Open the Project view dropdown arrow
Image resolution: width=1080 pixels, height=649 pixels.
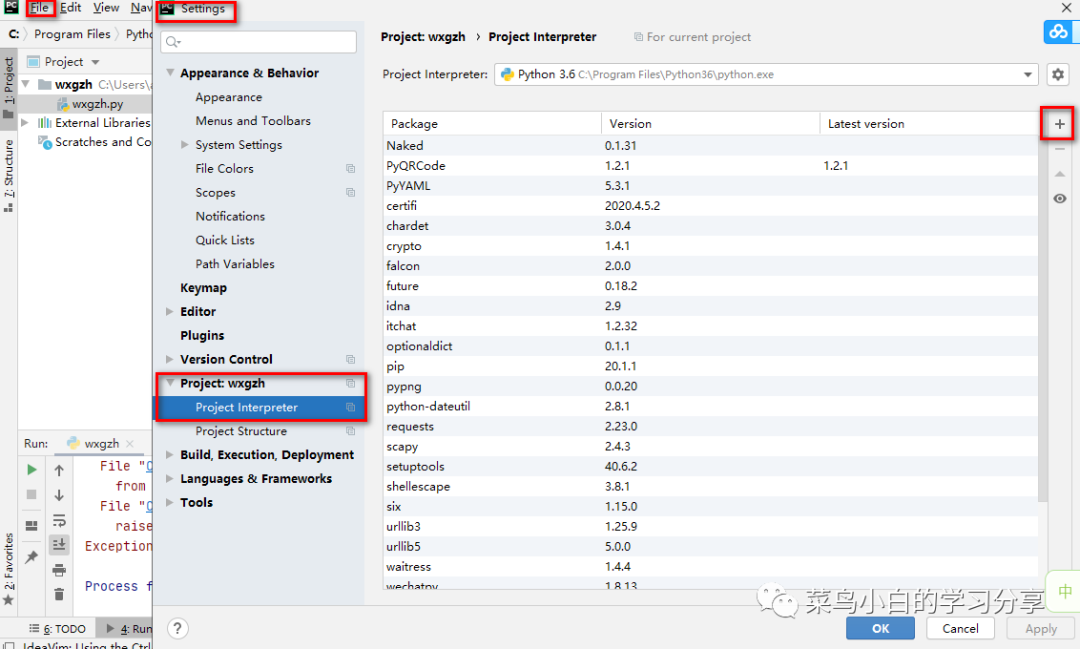point(96,62)
